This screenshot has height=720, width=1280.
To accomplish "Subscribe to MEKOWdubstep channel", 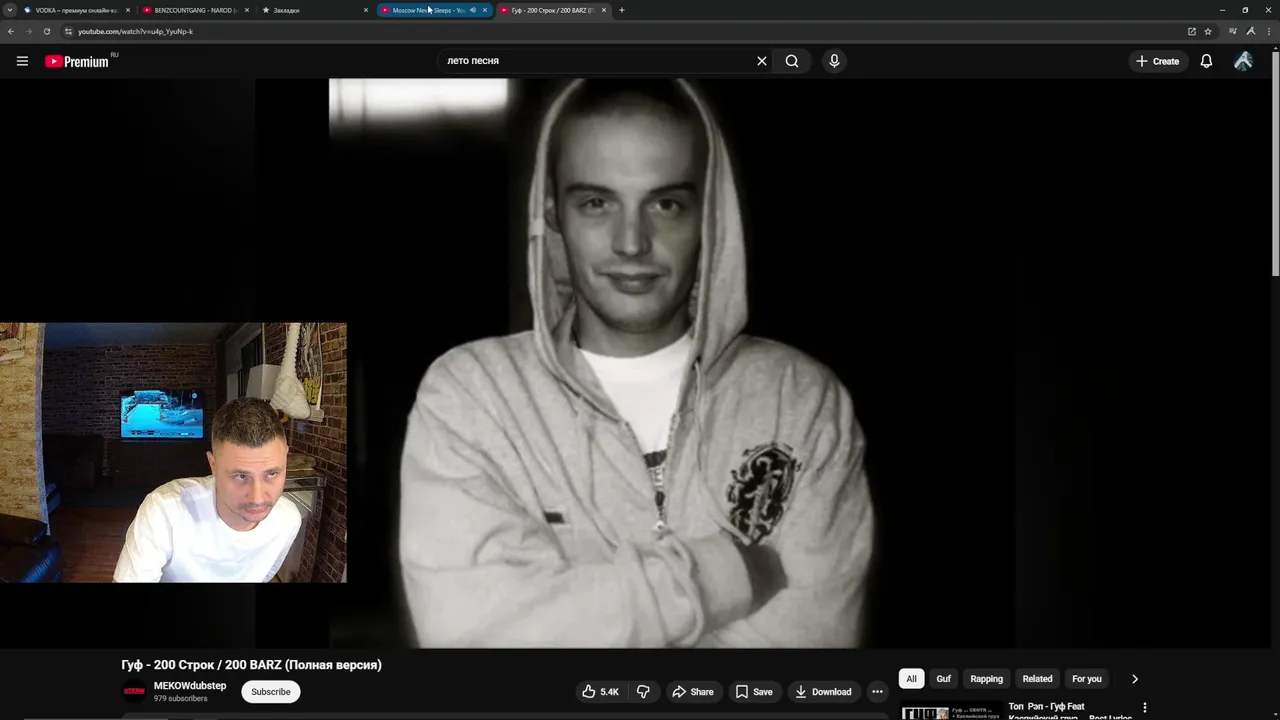I will (x=271, y=692).
